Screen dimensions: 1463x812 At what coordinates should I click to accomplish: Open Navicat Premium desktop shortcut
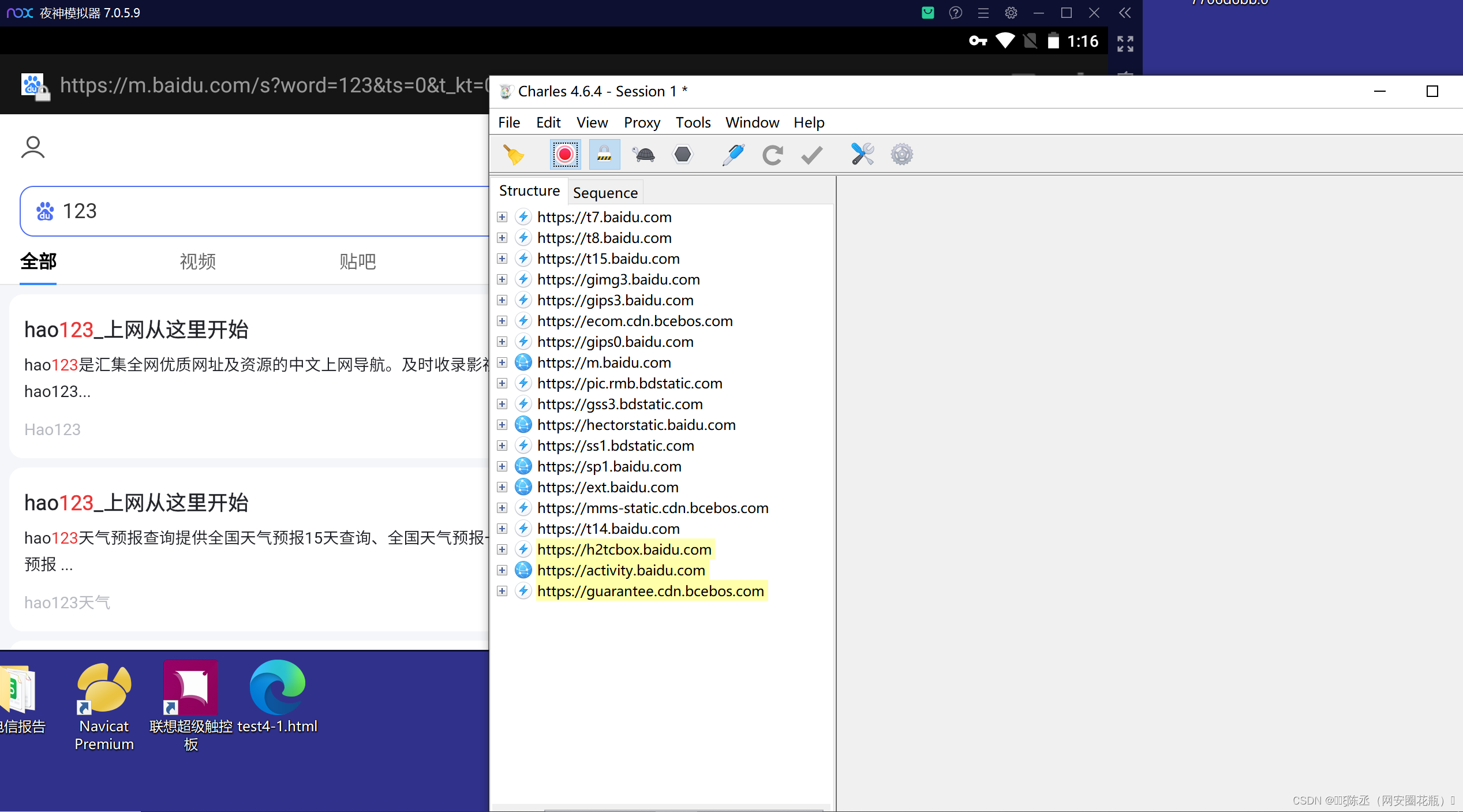click(104, 706)
